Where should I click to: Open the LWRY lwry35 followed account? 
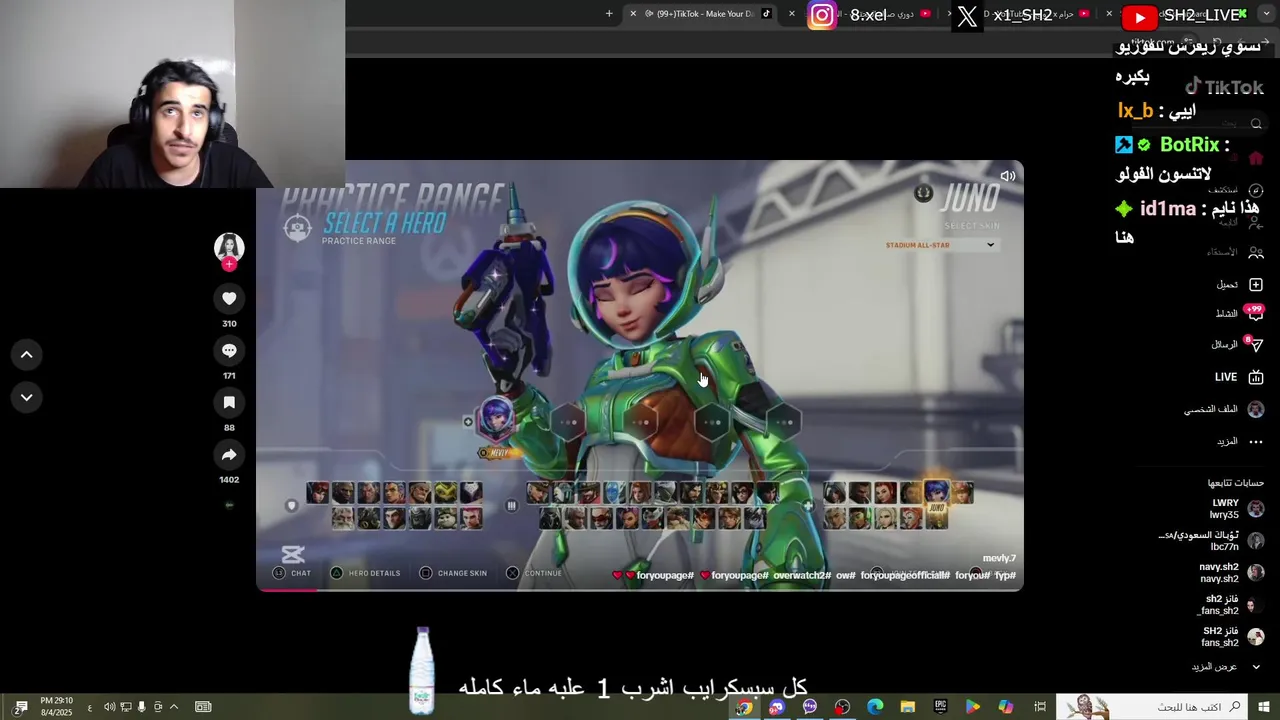point(1237,509)
